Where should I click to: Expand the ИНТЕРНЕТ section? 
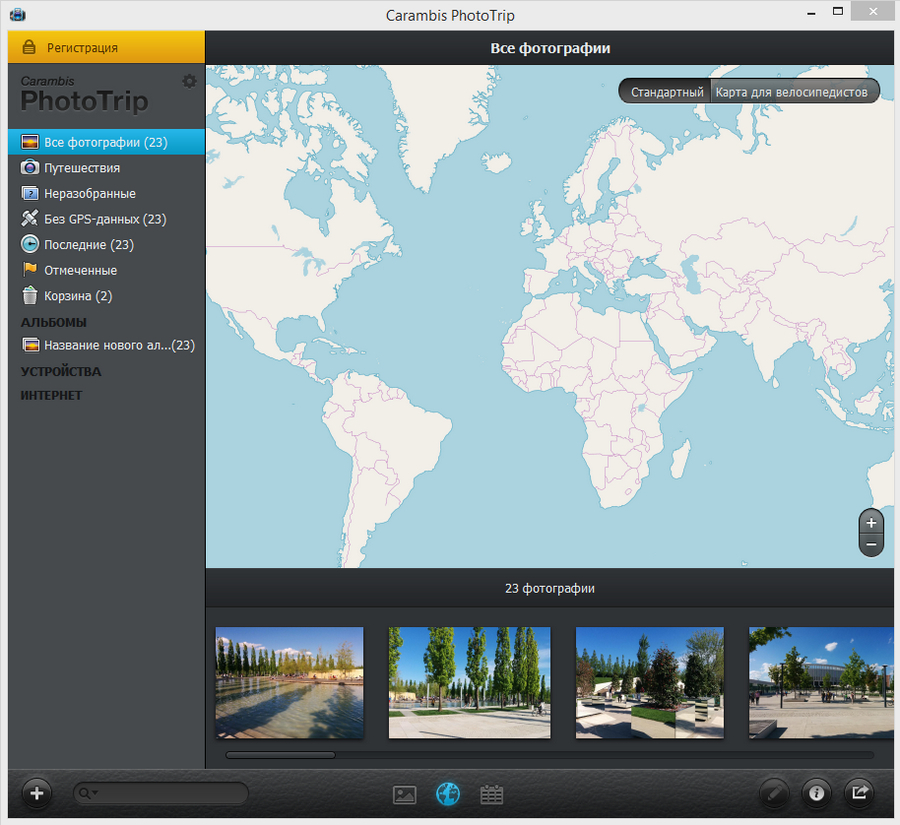click(51, 395)
